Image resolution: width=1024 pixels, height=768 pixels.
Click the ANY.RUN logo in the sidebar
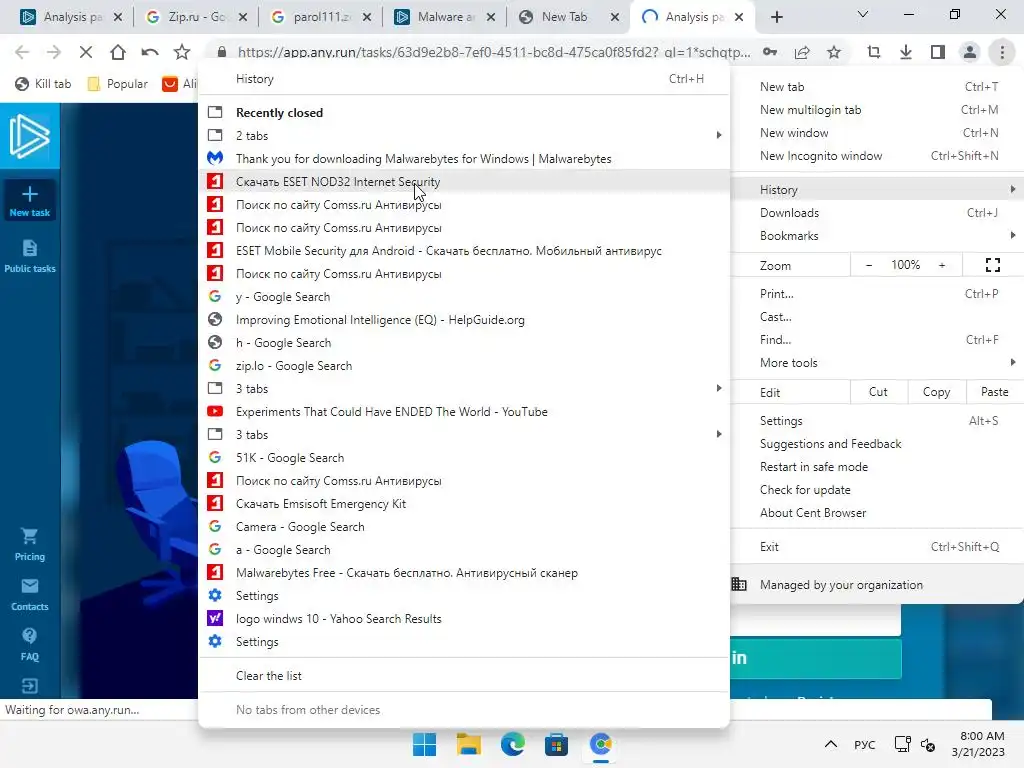(29, 136)
